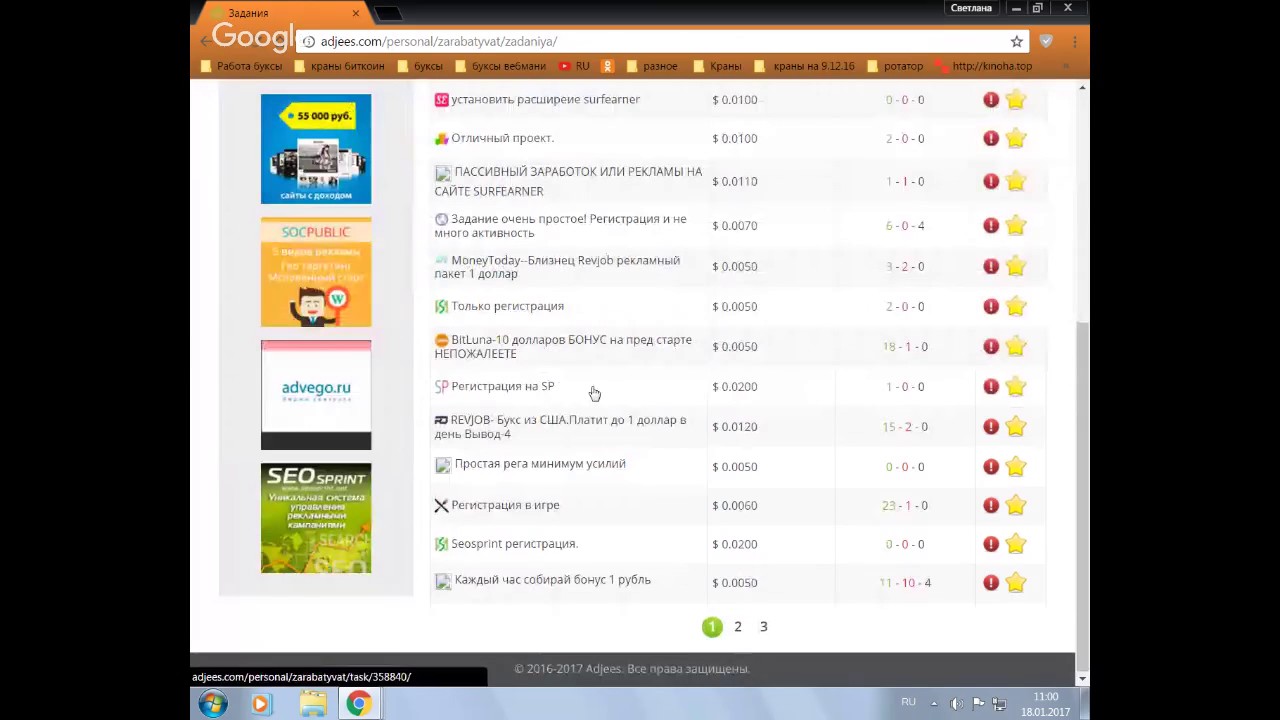Viewport: 1280px width, 720px height.
Task: Click red alert icon for 'Задание очень простое' row
Action: tap(991, 226)
